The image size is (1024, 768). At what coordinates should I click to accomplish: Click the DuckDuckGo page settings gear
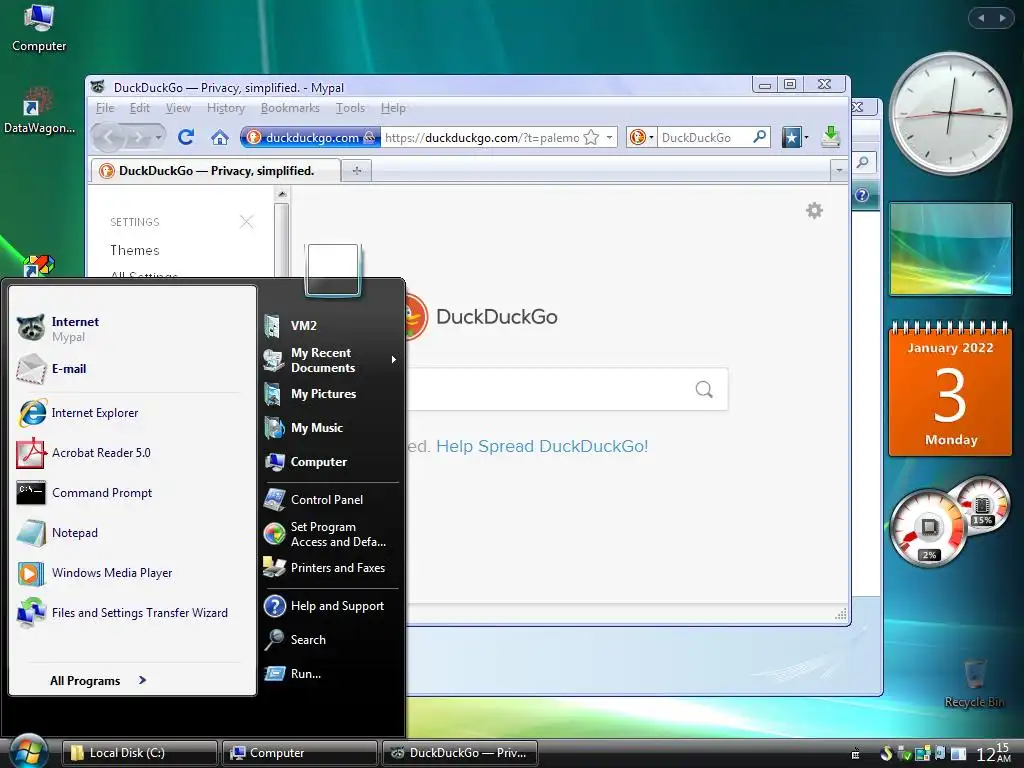(x=814, y=210)
